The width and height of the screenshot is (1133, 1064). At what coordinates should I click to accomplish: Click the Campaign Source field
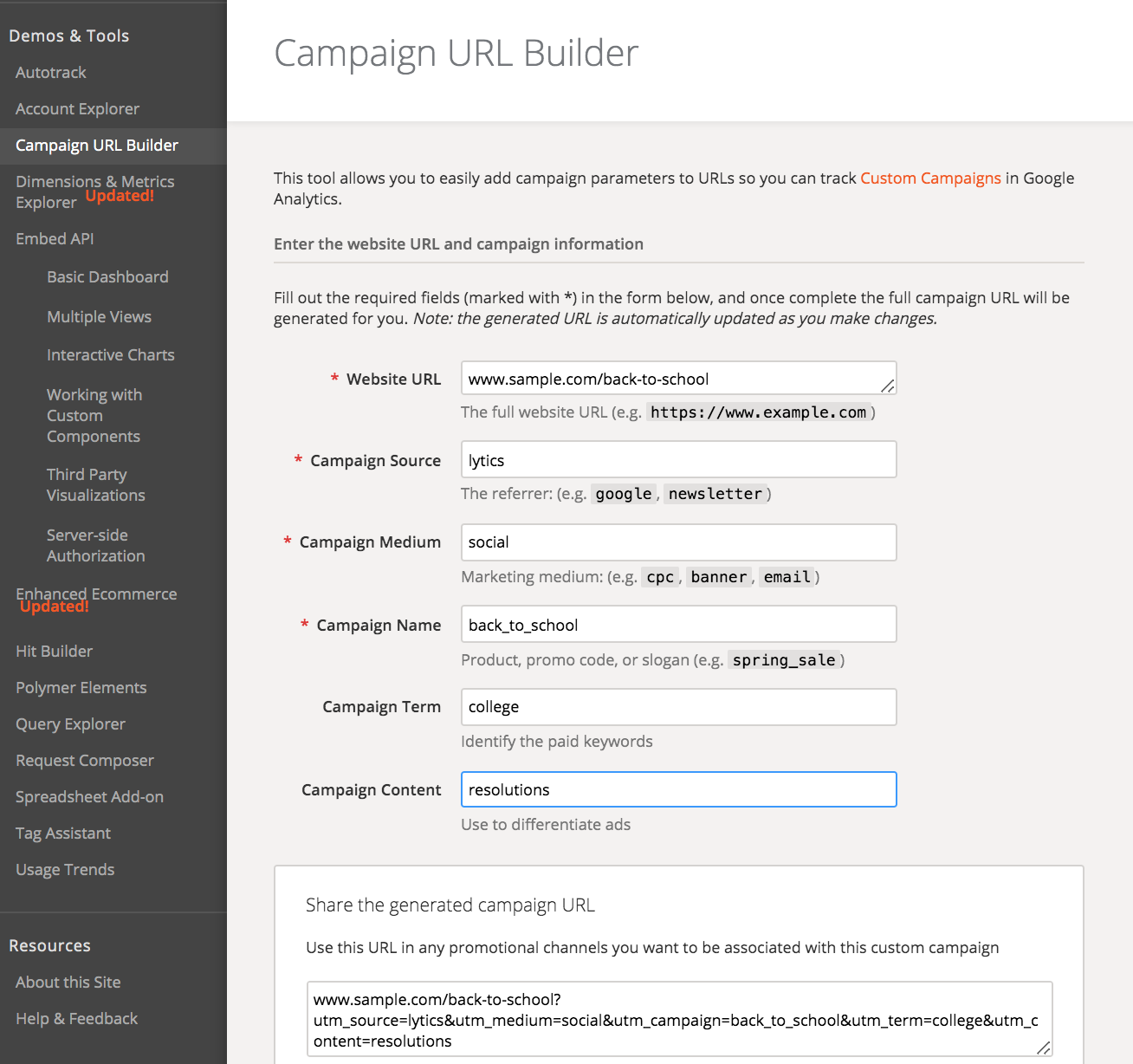(679, 459)
